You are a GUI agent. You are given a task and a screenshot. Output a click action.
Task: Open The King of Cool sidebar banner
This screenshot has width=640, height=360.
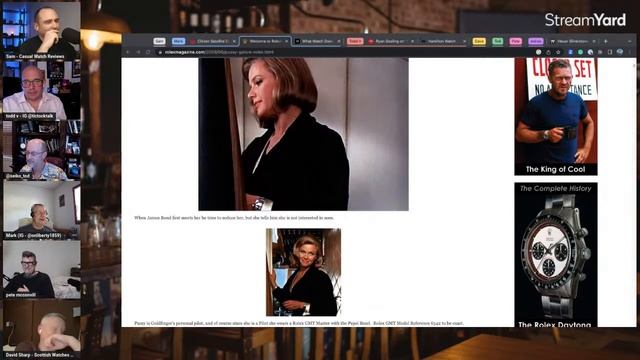pos(556,116)
